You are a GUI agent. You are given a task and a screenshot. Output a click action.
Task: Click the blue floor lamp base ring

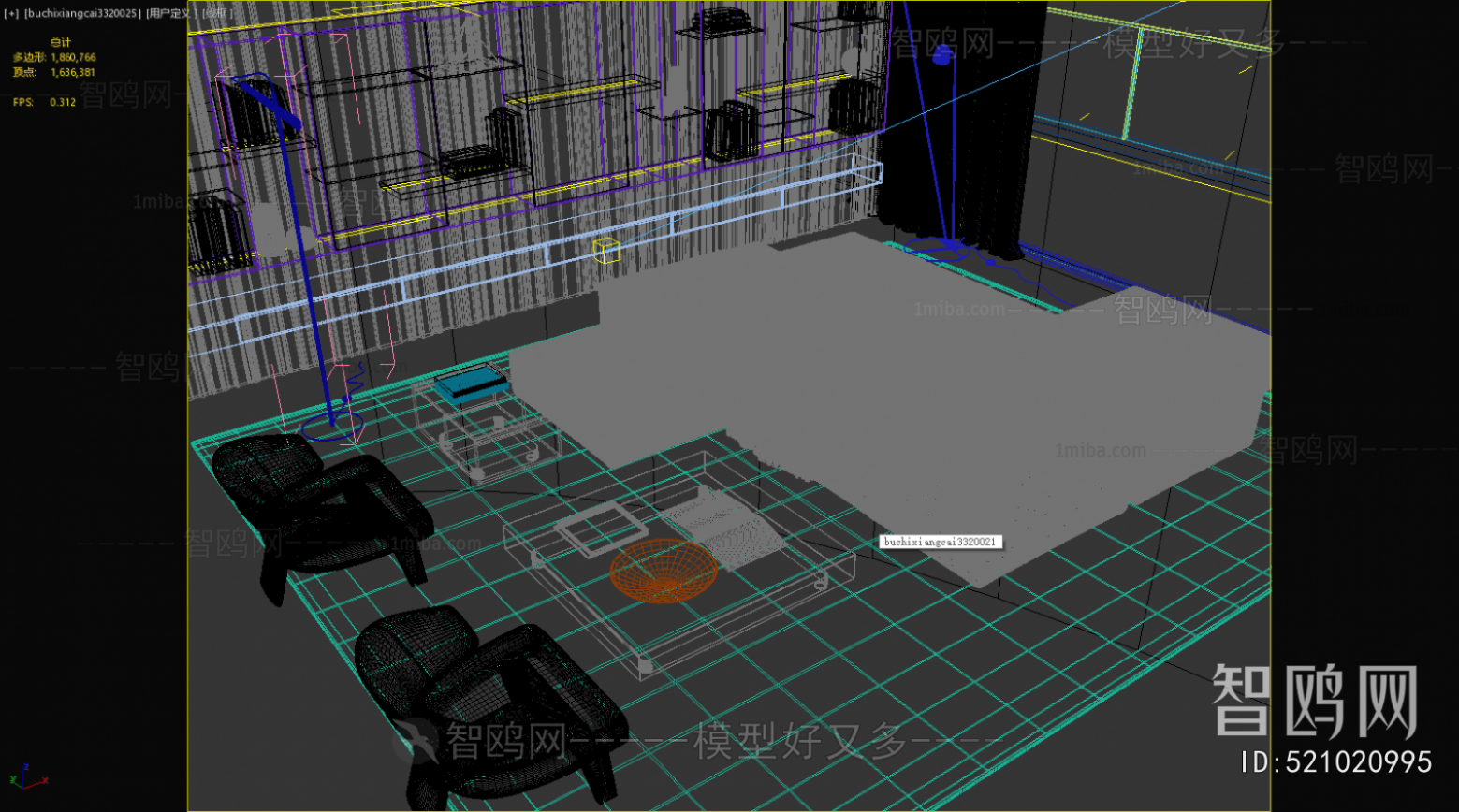pyautogui.click(x=331, y=429)
